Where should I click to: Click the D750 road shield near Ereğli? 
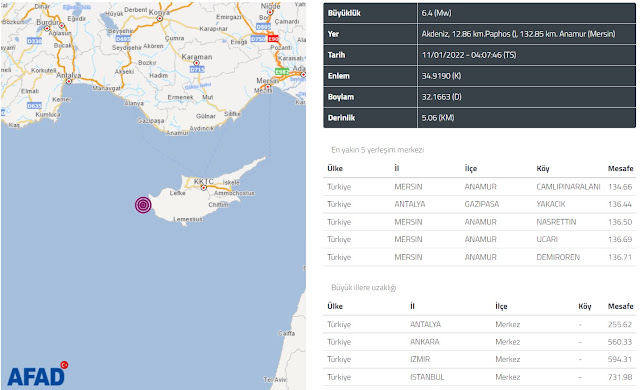[x=259, y=39]
